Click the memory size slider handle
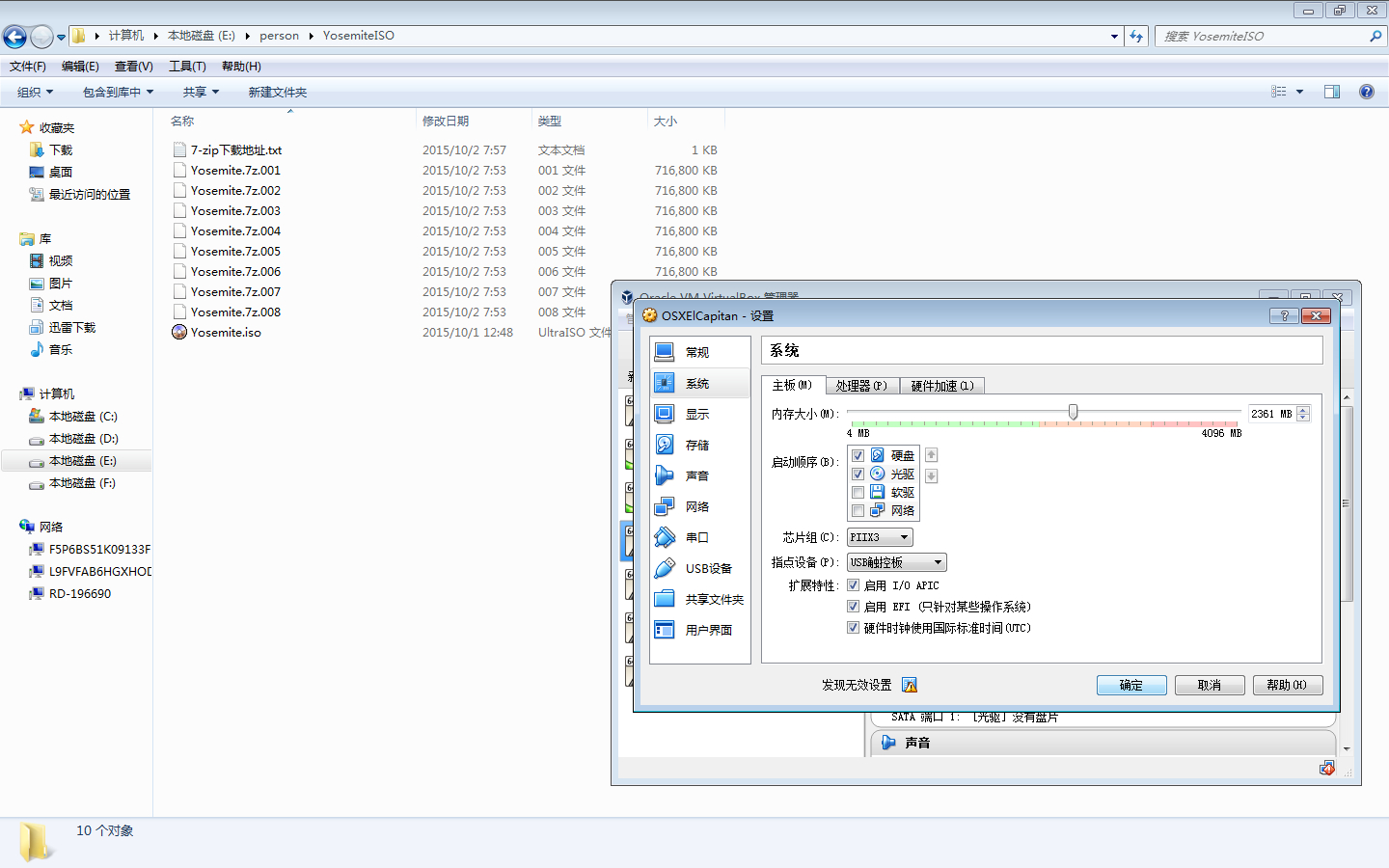Viewport: 1389px width, 868px height. pos(1073,412)
